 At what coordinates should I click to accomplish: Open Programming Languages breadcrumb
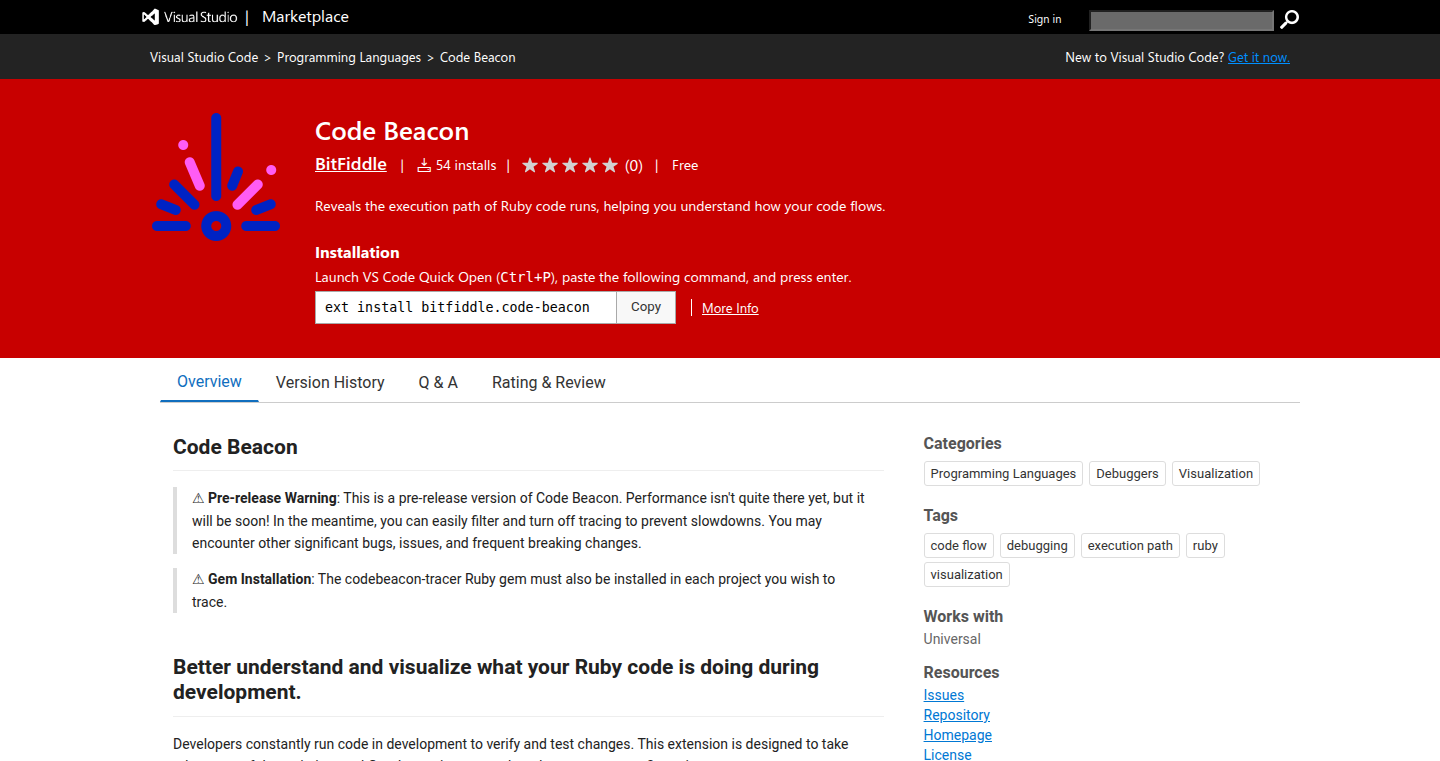click(x=349, y=57)
